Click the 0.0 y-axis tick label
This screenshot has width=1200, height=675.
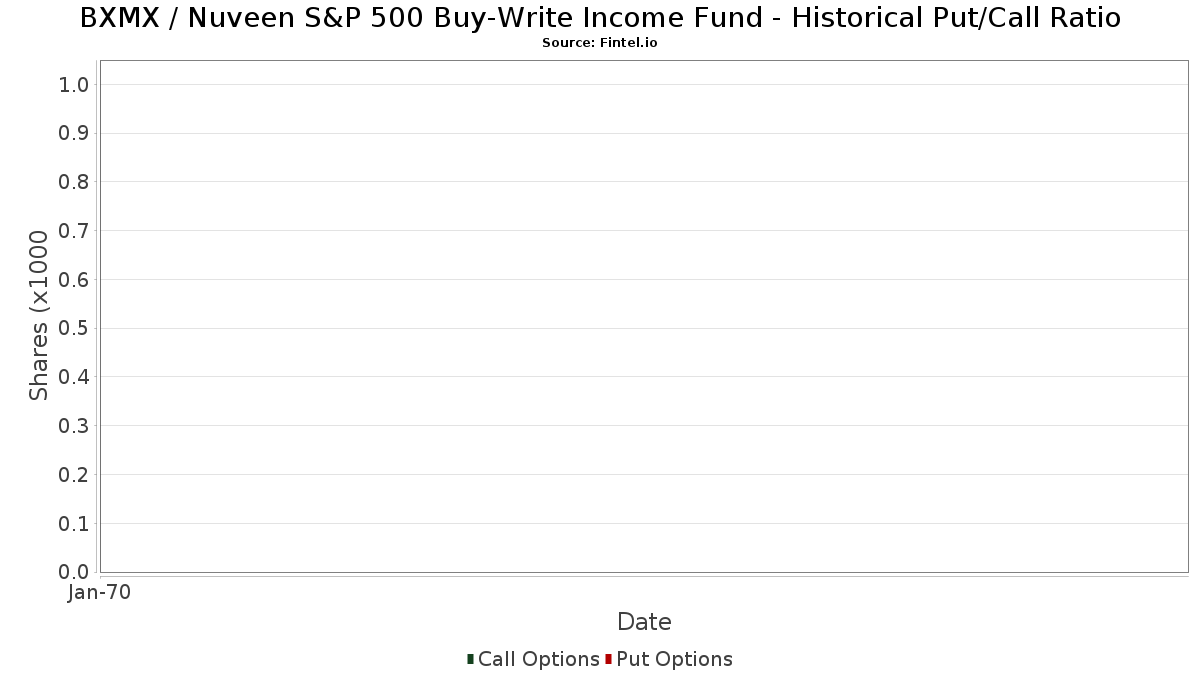(x=75, y=572)
